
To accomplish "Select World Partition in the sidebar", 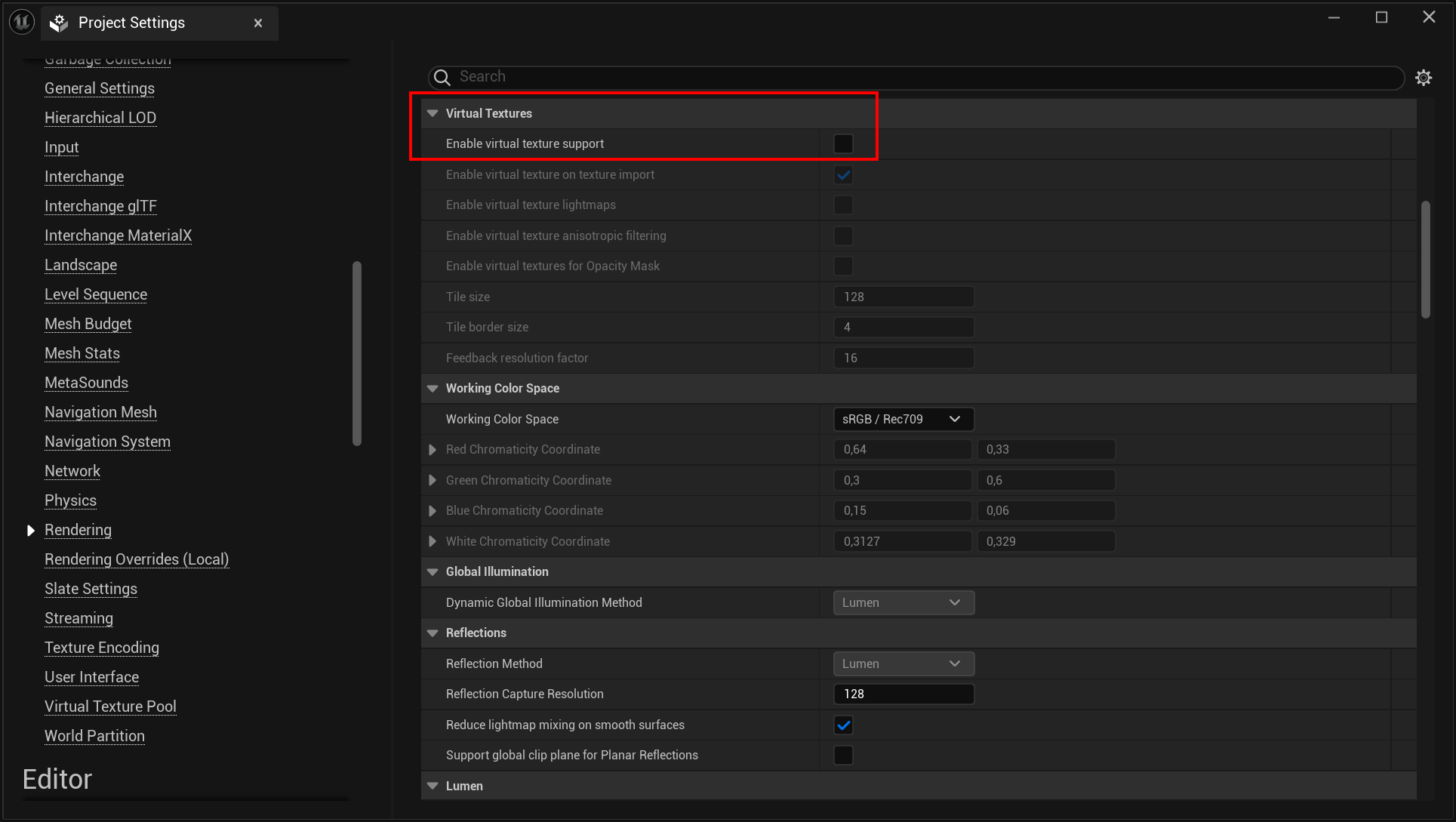I will click(94, 736).
